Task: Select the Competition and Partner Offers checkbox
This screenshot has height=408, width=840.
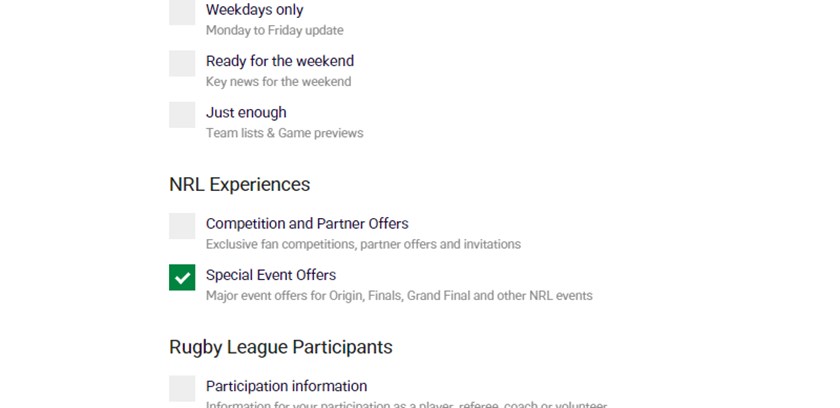Action: pyautogui.click(x=182, y=225)
